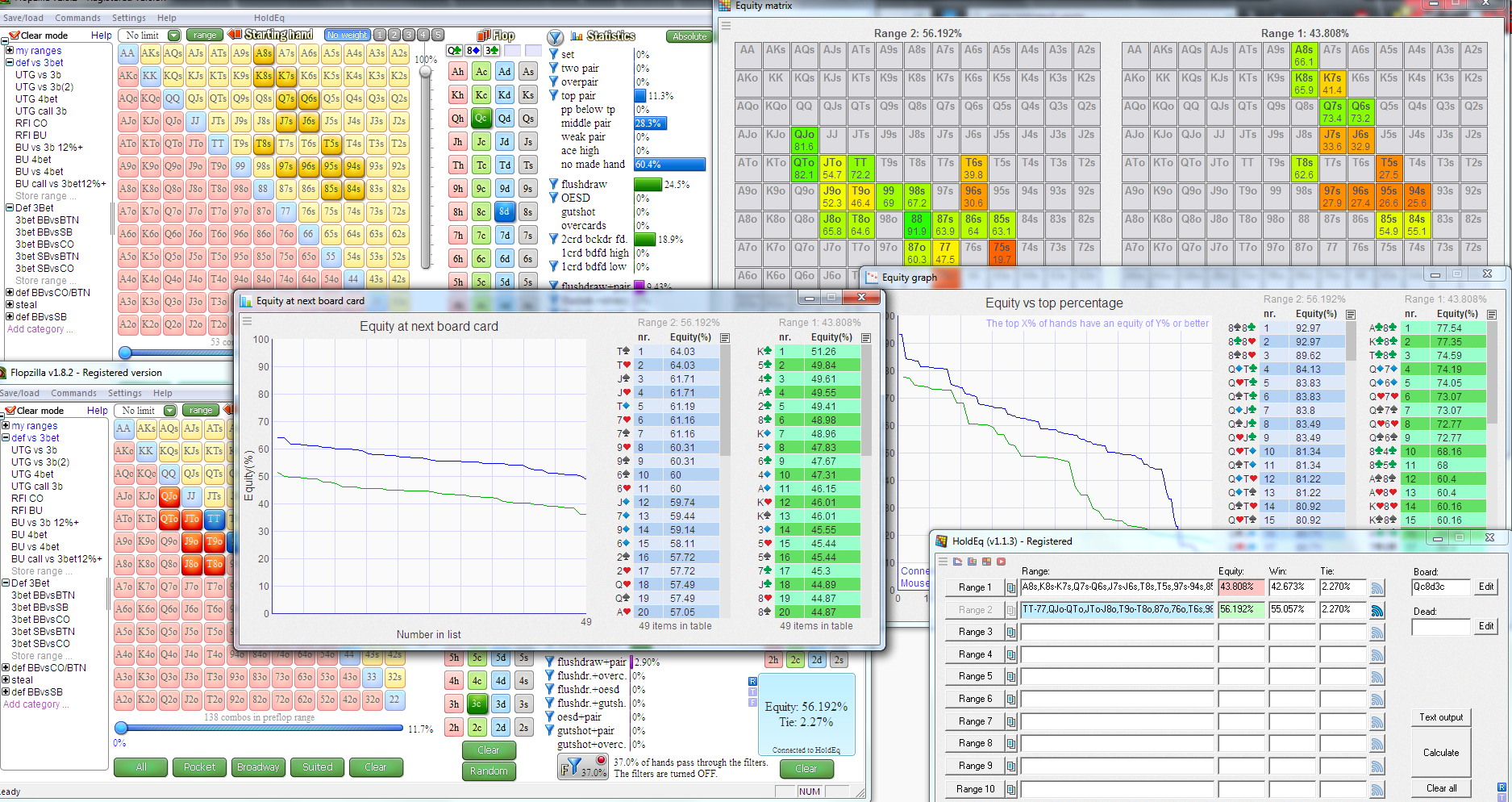1512x802 pixels.
Task: Click the funnel icon beside "oesd+pair" statistic
Action: (x=550, y=716)
